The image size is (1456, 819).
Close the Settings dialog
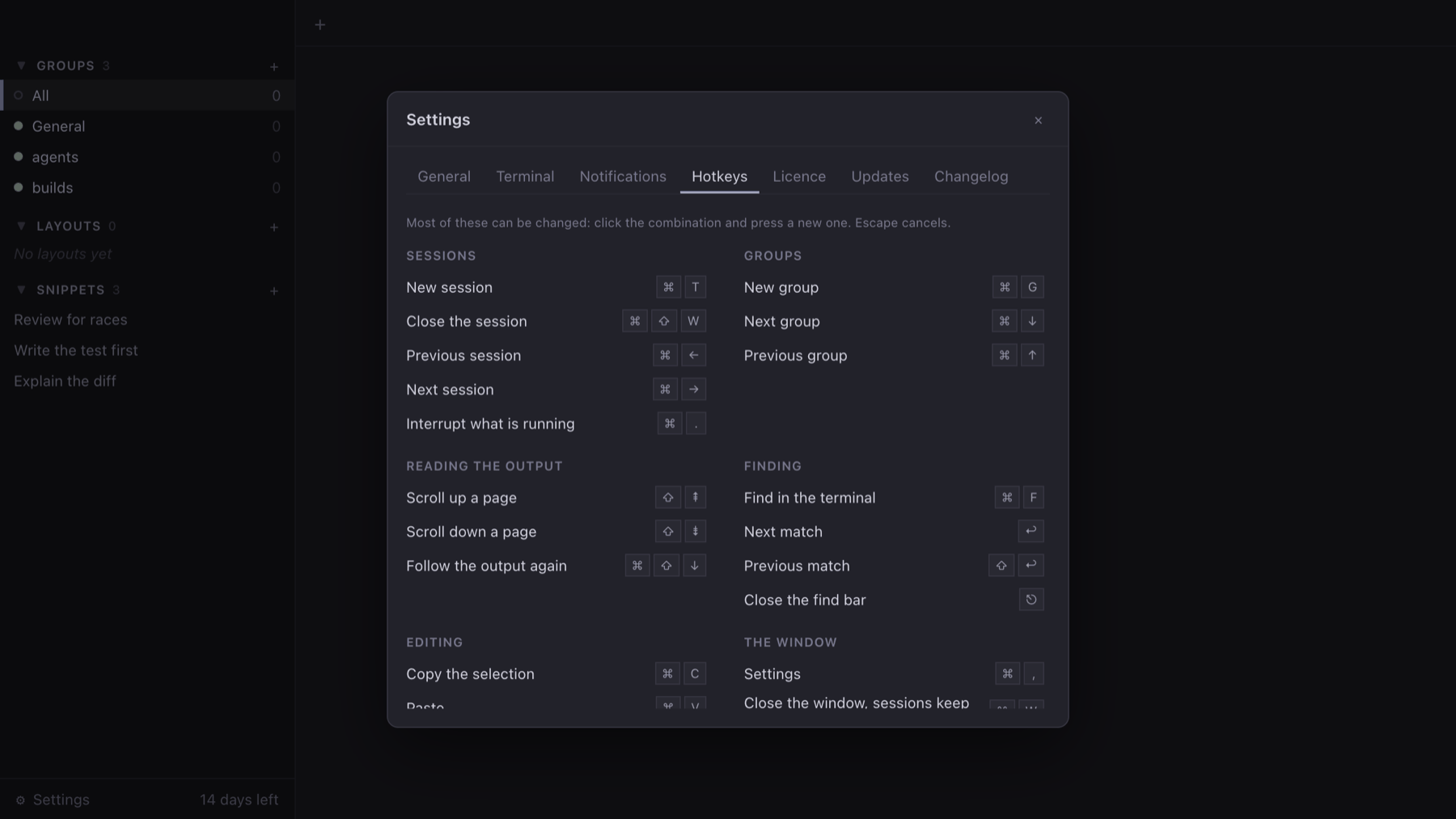pos(1039,121)
